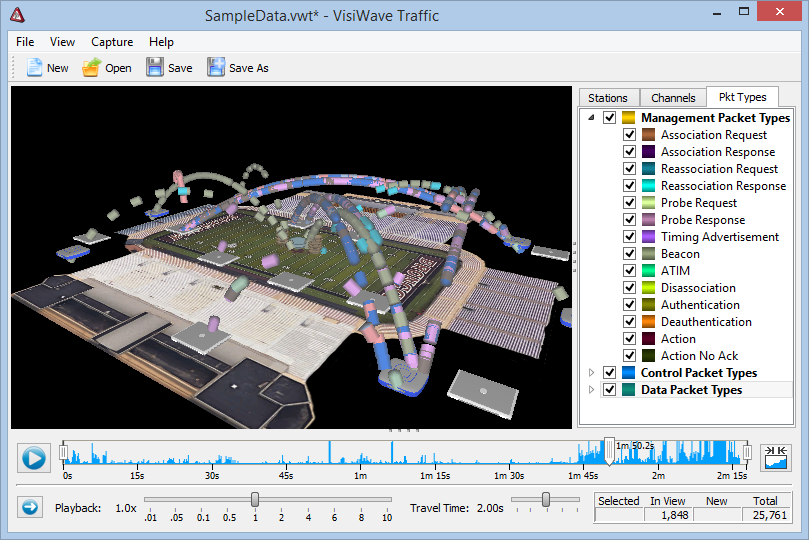This screenshot has height=540, width=809.
Task: Click the Probe Request light green swatch
Action: [x=648, y=203]
